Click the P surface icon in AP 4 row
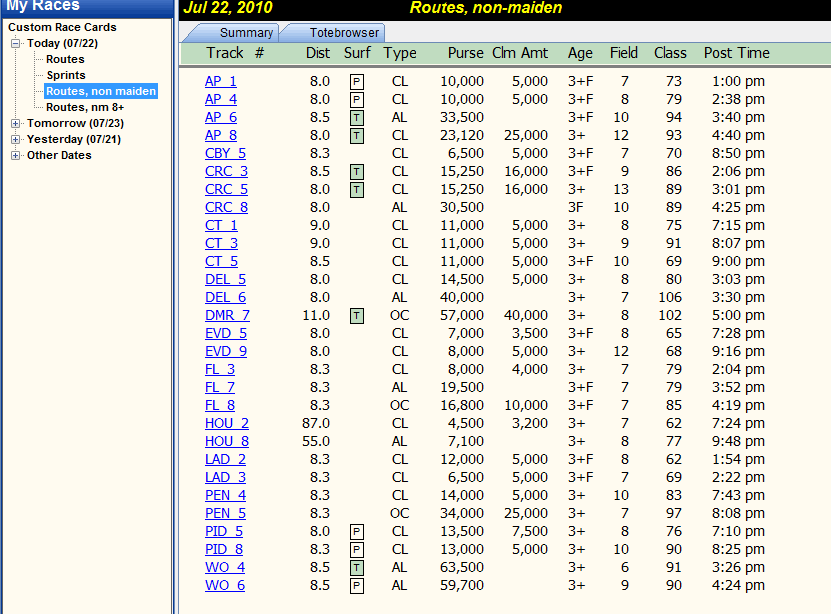The image size is (831, 614). [357, 100]
